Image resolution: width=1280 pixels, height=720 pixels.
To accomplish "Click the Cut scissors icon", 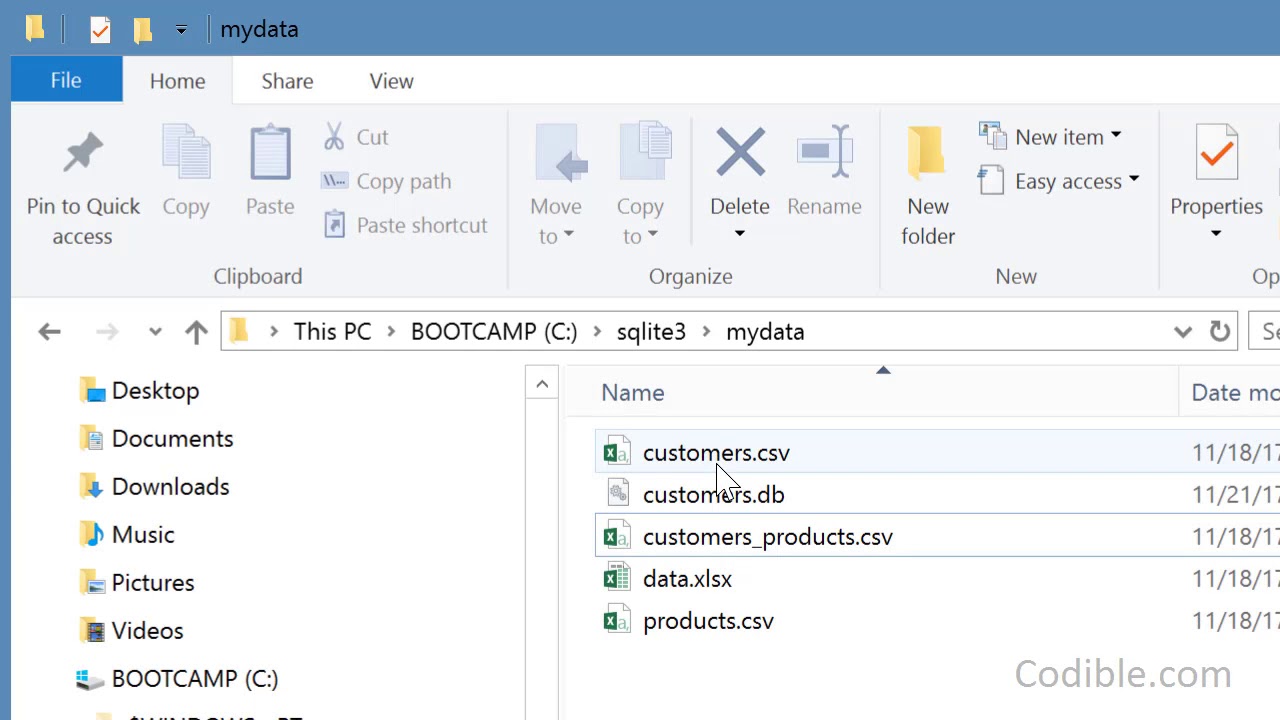I will pos(334,137).
